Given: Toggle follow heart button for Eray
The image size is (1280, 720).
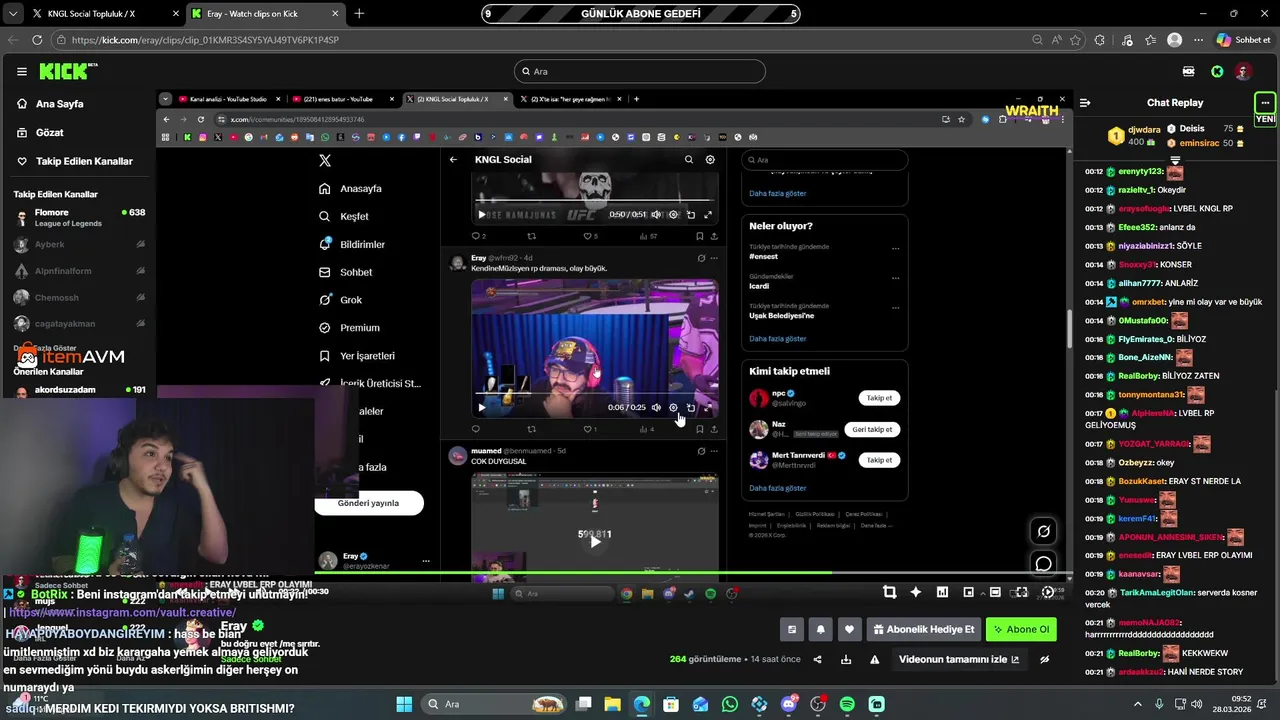Looking at the screenshot, I should [849, 629].
